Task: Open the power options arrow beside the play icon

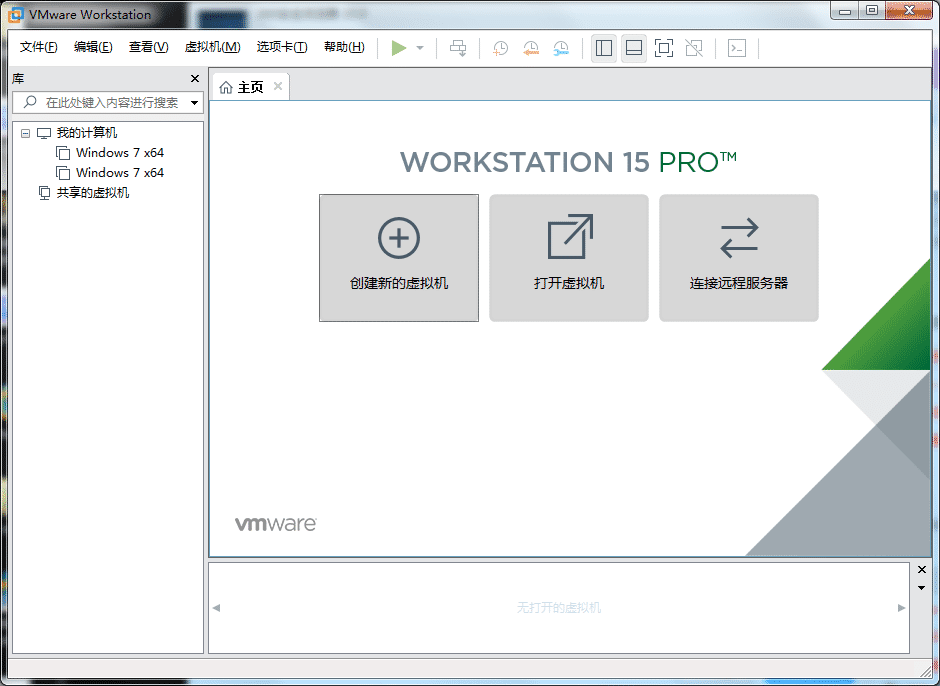Action: (x=420, y=48)
